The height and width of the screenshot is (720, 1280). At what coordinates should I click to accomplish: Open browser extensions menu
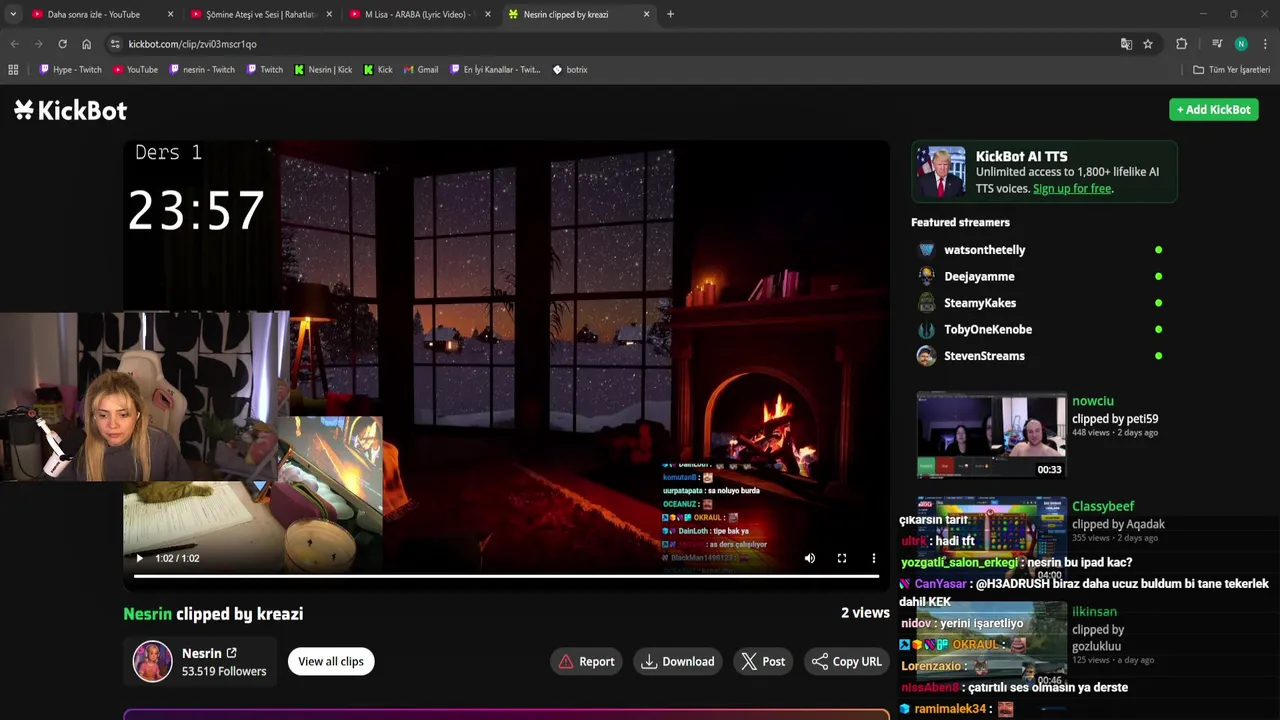click(x=1181, y=44)
